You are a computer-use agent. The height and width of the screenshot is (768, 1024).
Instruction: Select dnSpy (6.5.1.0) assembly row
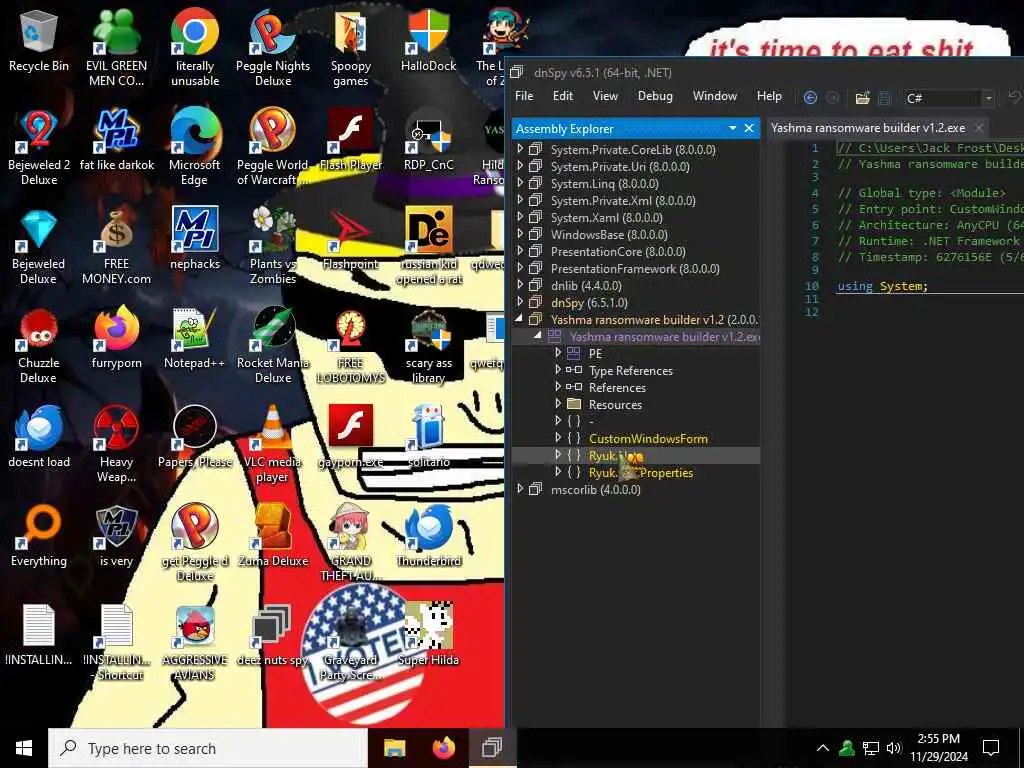click(588, 303)
